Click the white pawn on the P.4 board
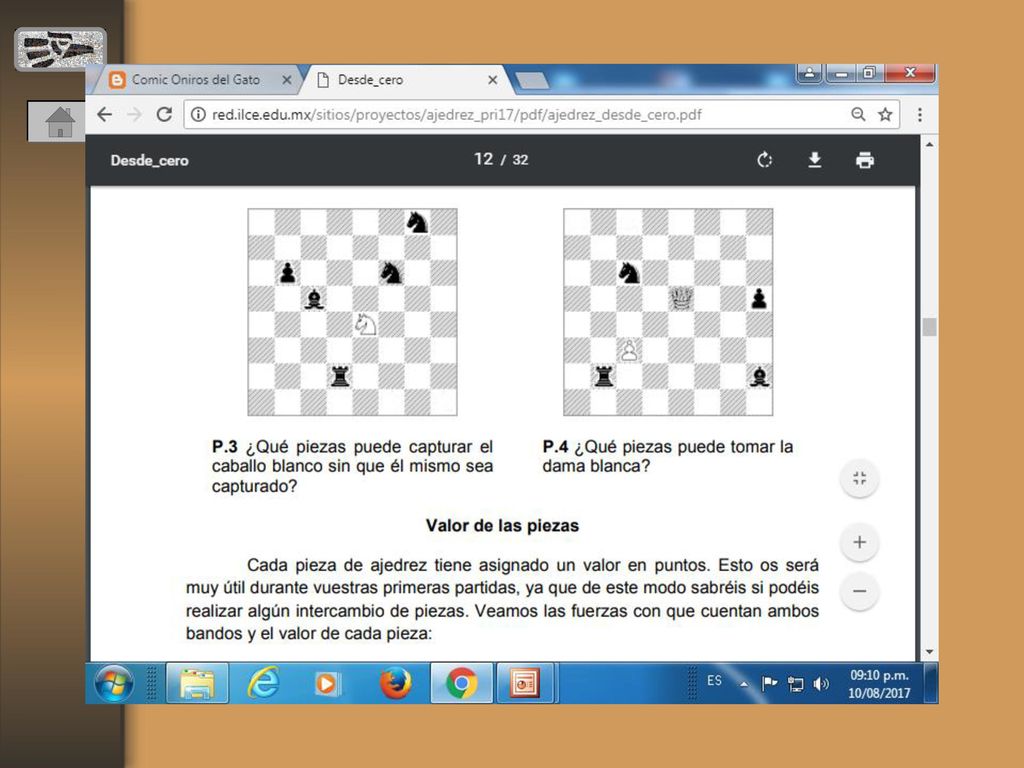This screenshot has height=768, width=1024. pos(629,351)
